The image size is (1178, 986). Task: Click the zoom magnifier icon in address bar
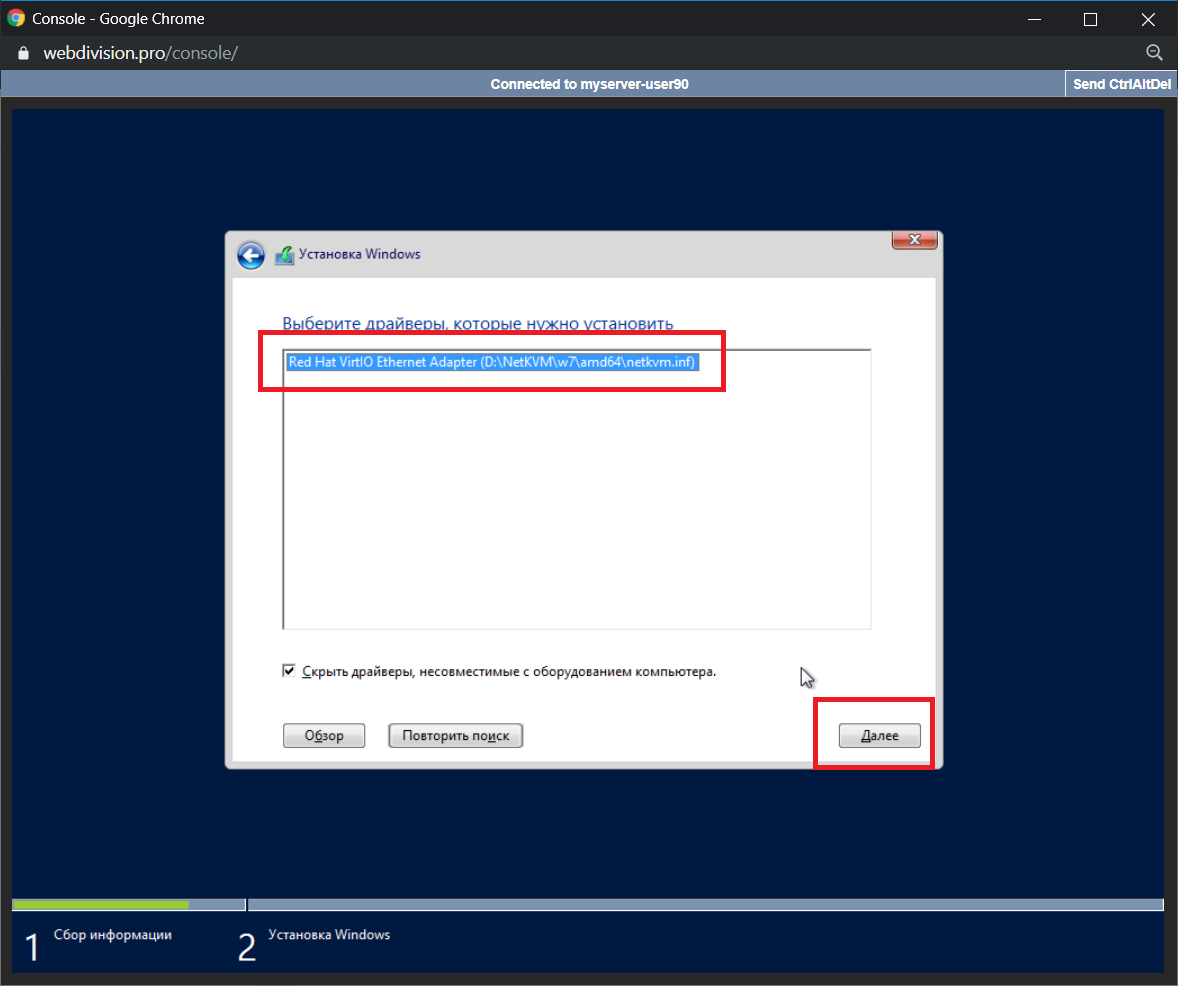[1153, 53]
